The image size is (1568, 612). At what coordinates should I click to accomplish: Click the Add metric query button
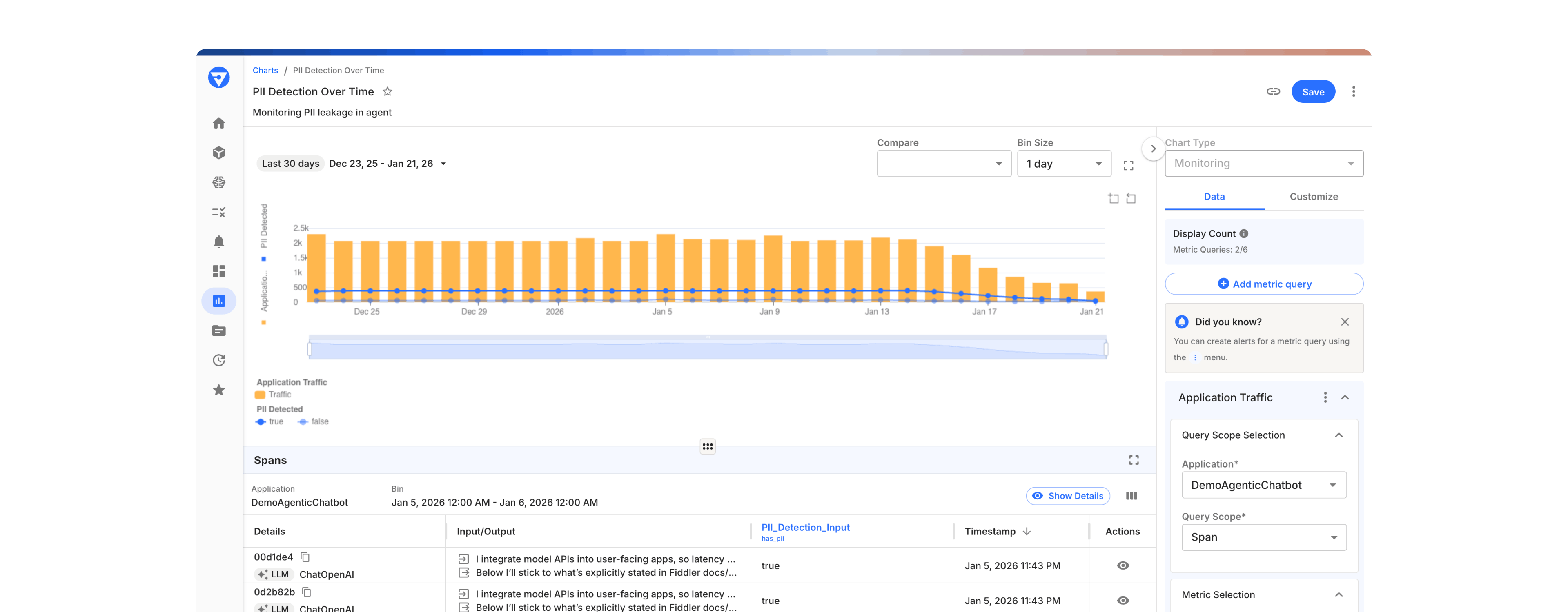[1264, 284]
